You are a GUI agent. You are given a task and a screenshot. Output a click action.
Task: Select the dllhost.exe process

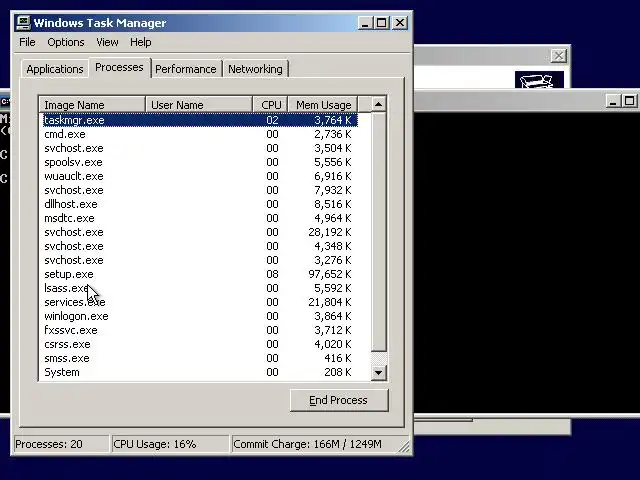pyautogui.click(x=200, y=204)
